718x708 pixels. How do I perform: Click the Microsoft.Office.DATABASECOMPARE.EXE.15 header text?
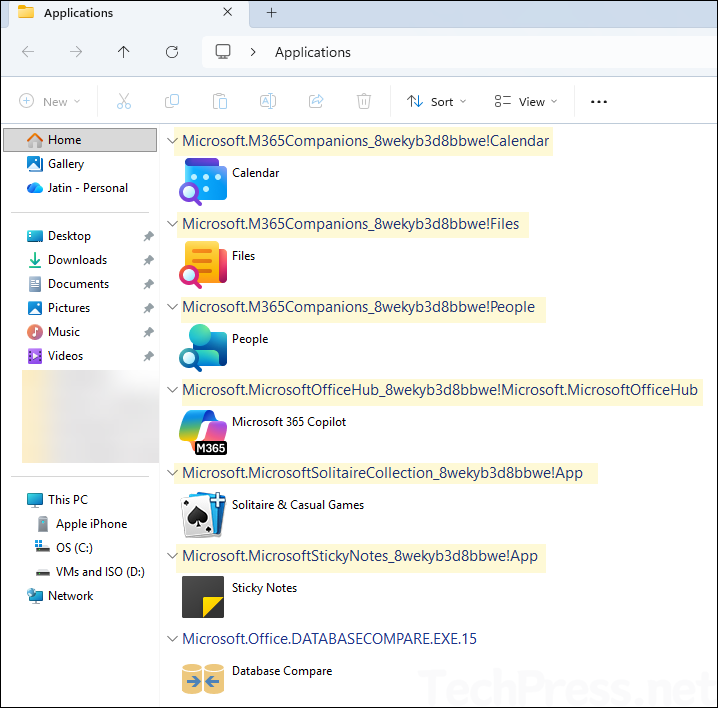[x=329, y=638]
